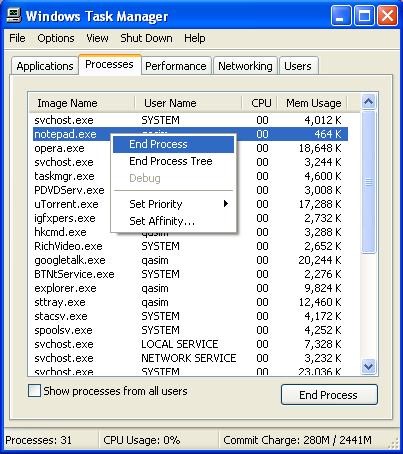This screenshot has width=403, height=454.
Task: Choose End Process from context menu
Action: [x=173, y=144]
